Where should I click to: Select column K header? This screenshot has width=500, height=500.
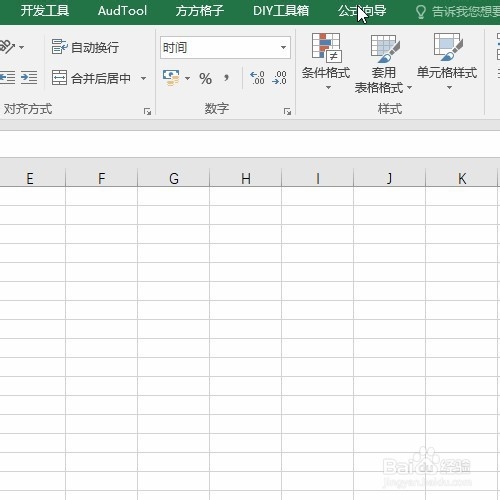tap(462, 178)
